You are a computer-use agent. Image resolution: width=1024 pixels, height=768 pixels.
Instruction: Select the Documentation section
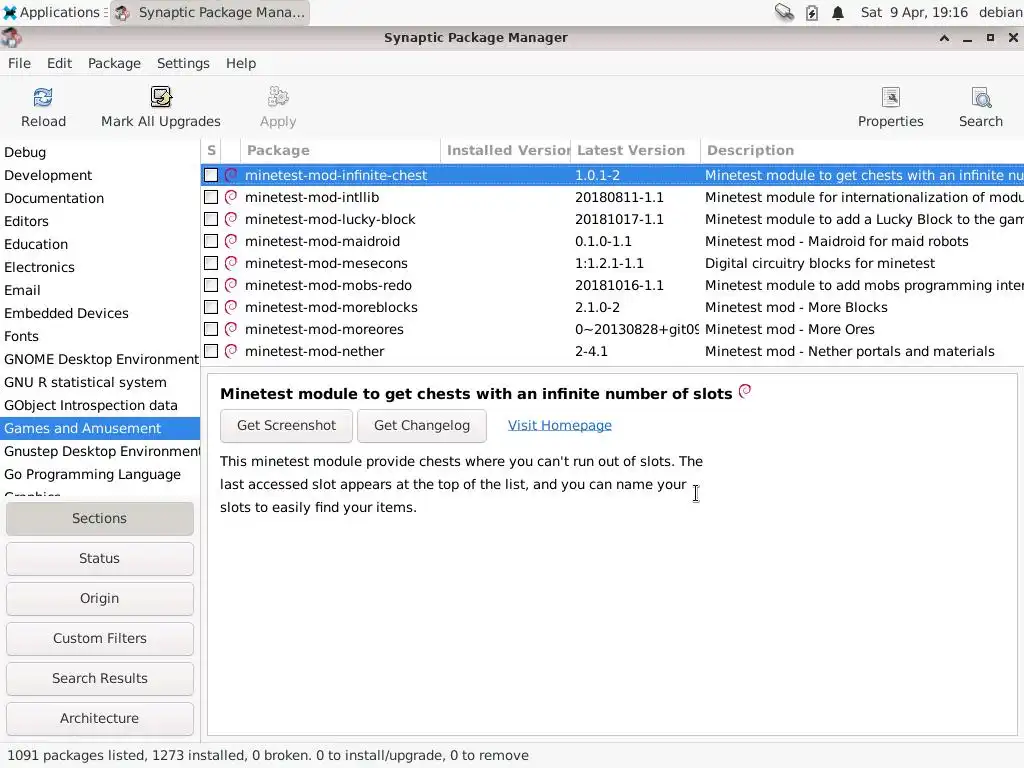pos(99,198)
